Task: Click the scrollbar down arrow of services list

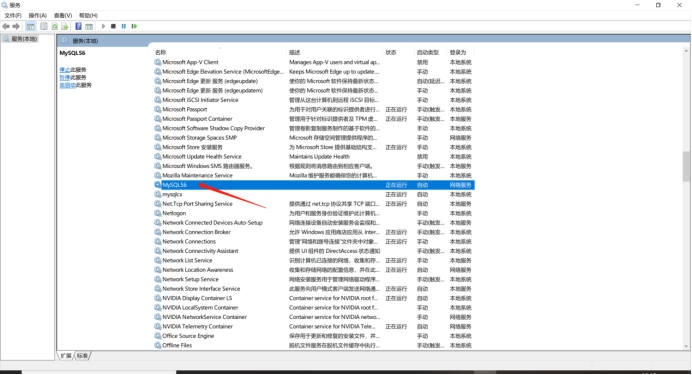Action: (x=686, y=347)
